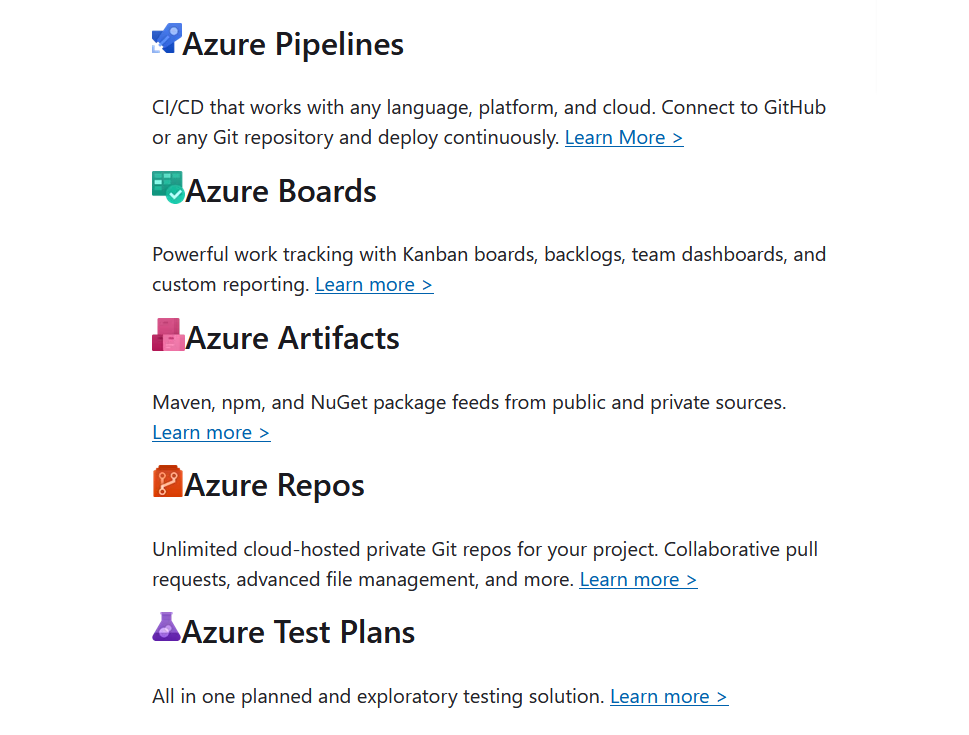Open Learn more link for Azure Artifacts
The image size is (969, 735).
[x=211, y=433]
